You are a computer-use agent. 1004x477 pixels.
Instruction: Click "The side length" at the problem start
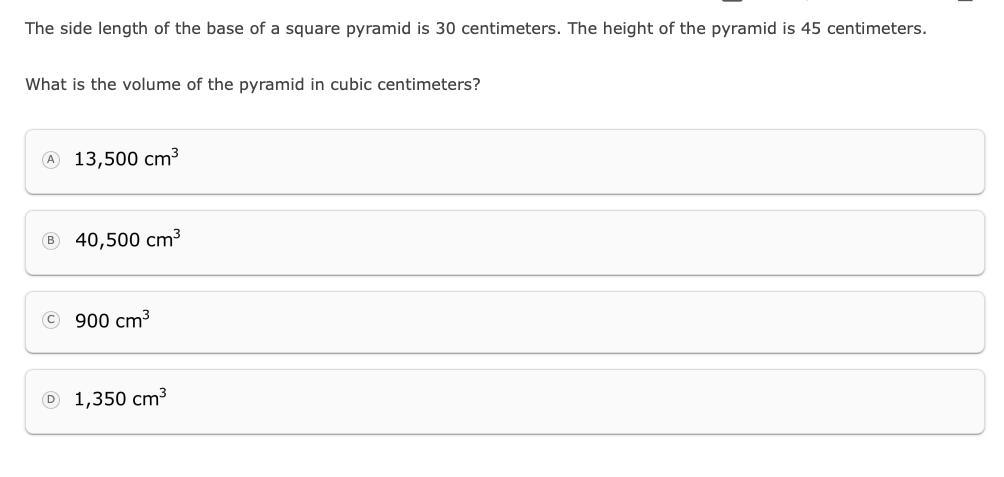pyautogui.click(x=79, y=29)
